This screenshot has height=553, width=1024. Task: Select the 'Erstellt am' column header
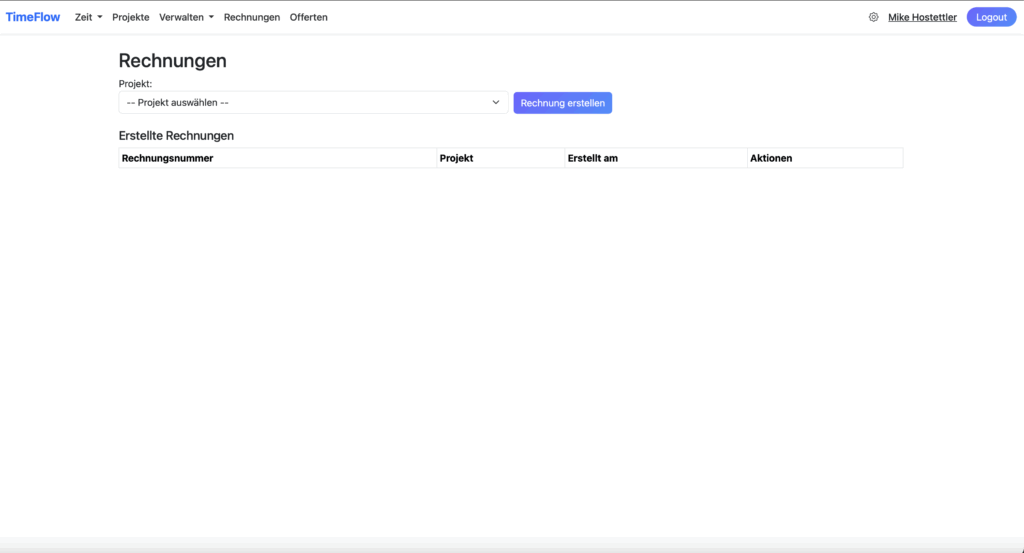592,158
